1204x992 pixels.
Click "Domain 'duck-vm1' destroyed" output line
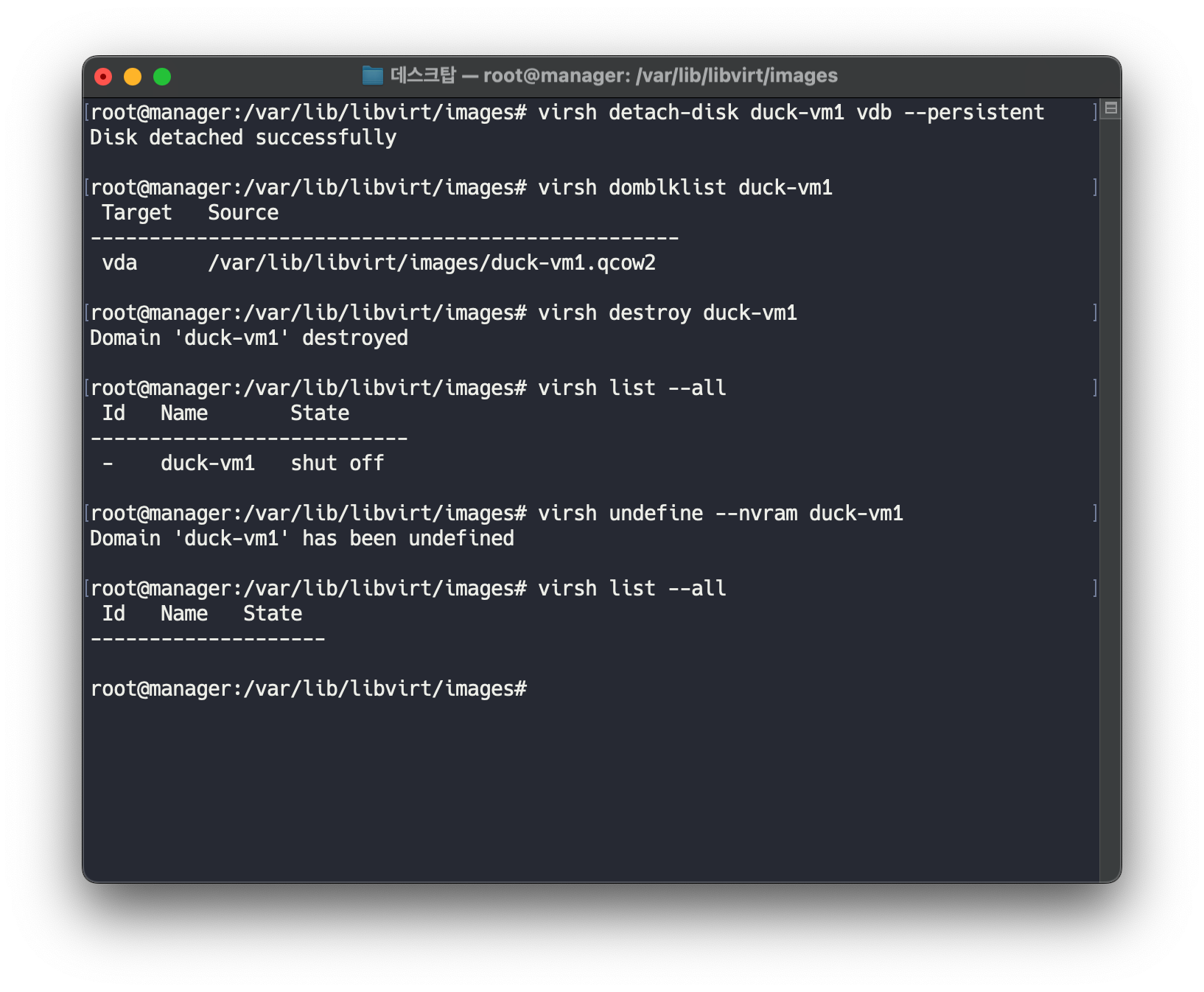(249, 338)
